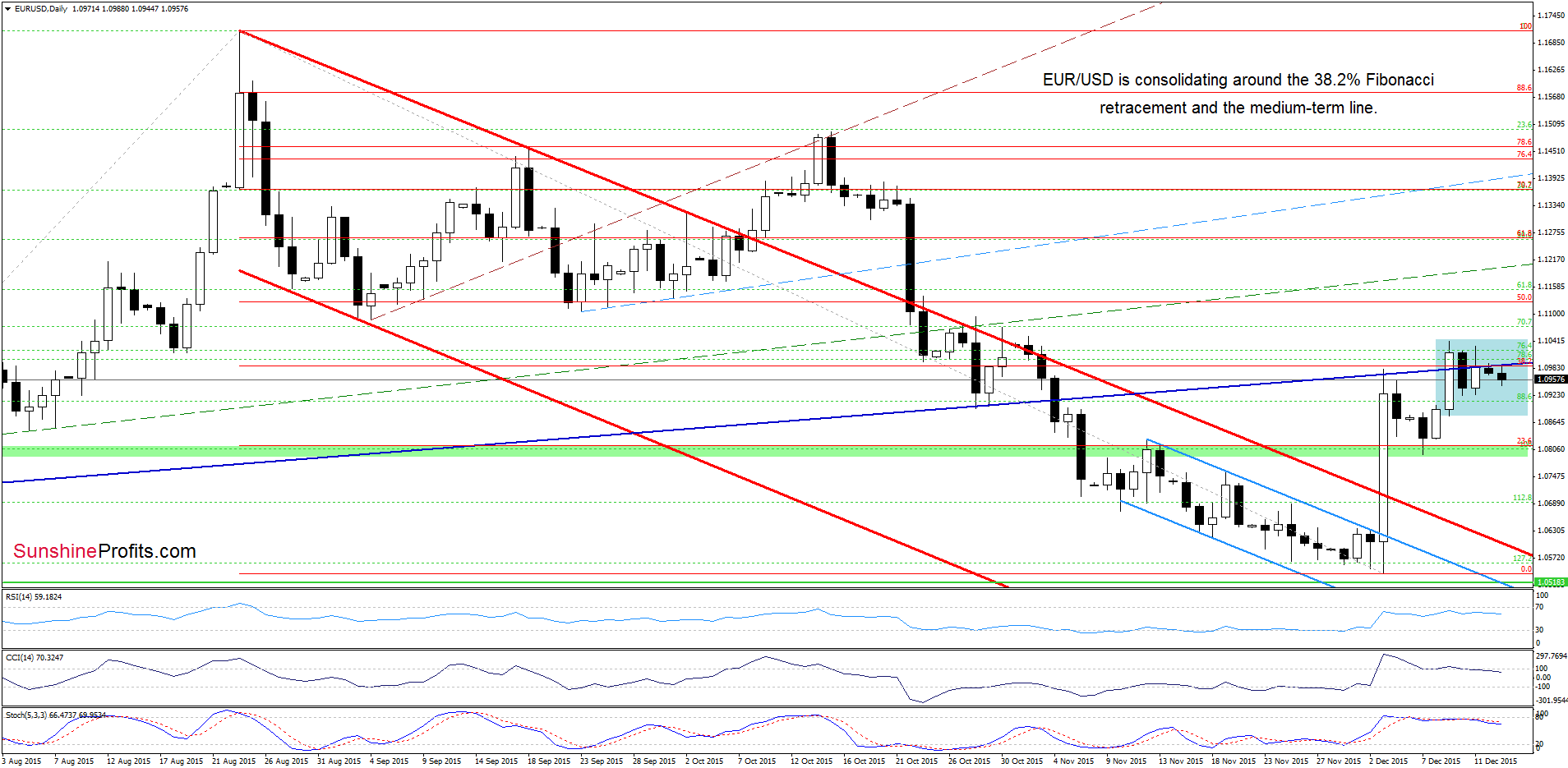Click the red Fibonacci 88.6 level label

pyautogui.click(x=1524, y=88)
